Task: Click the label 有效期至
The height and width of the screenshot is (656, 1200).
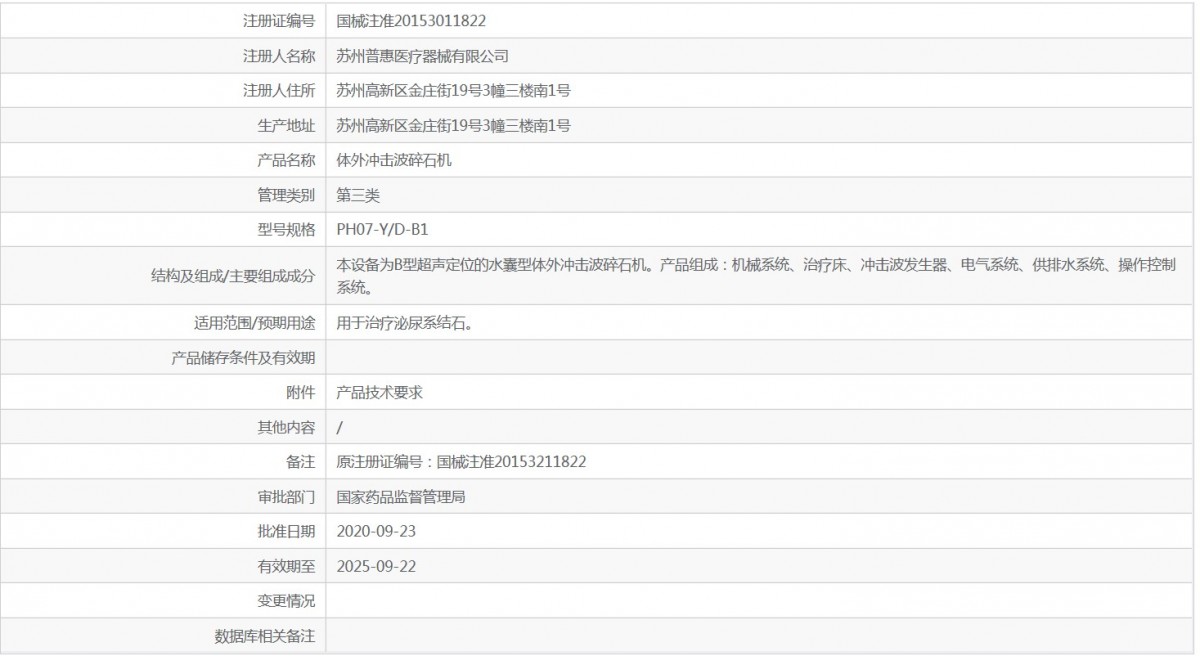Action: 286,566
